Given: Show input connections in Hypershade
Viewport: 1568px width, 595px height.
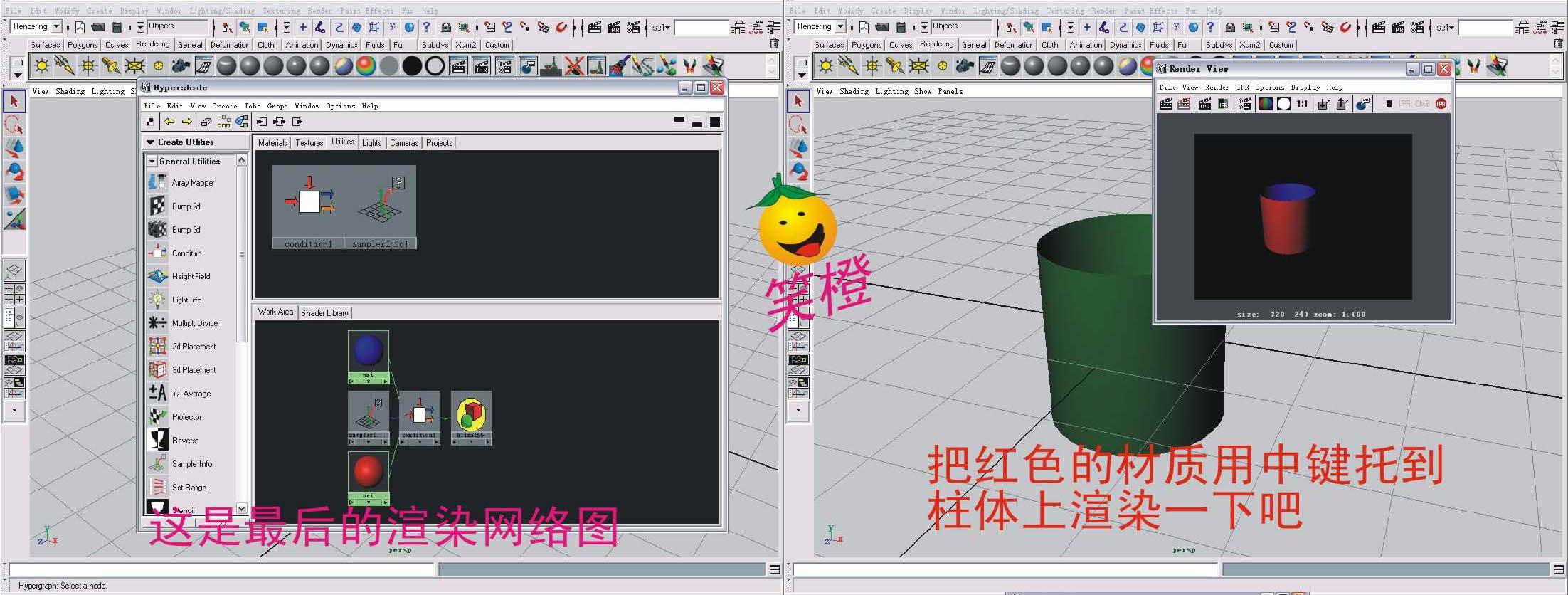Looking at the screenshot, I should pyautogui.click(x=262, y=122).
